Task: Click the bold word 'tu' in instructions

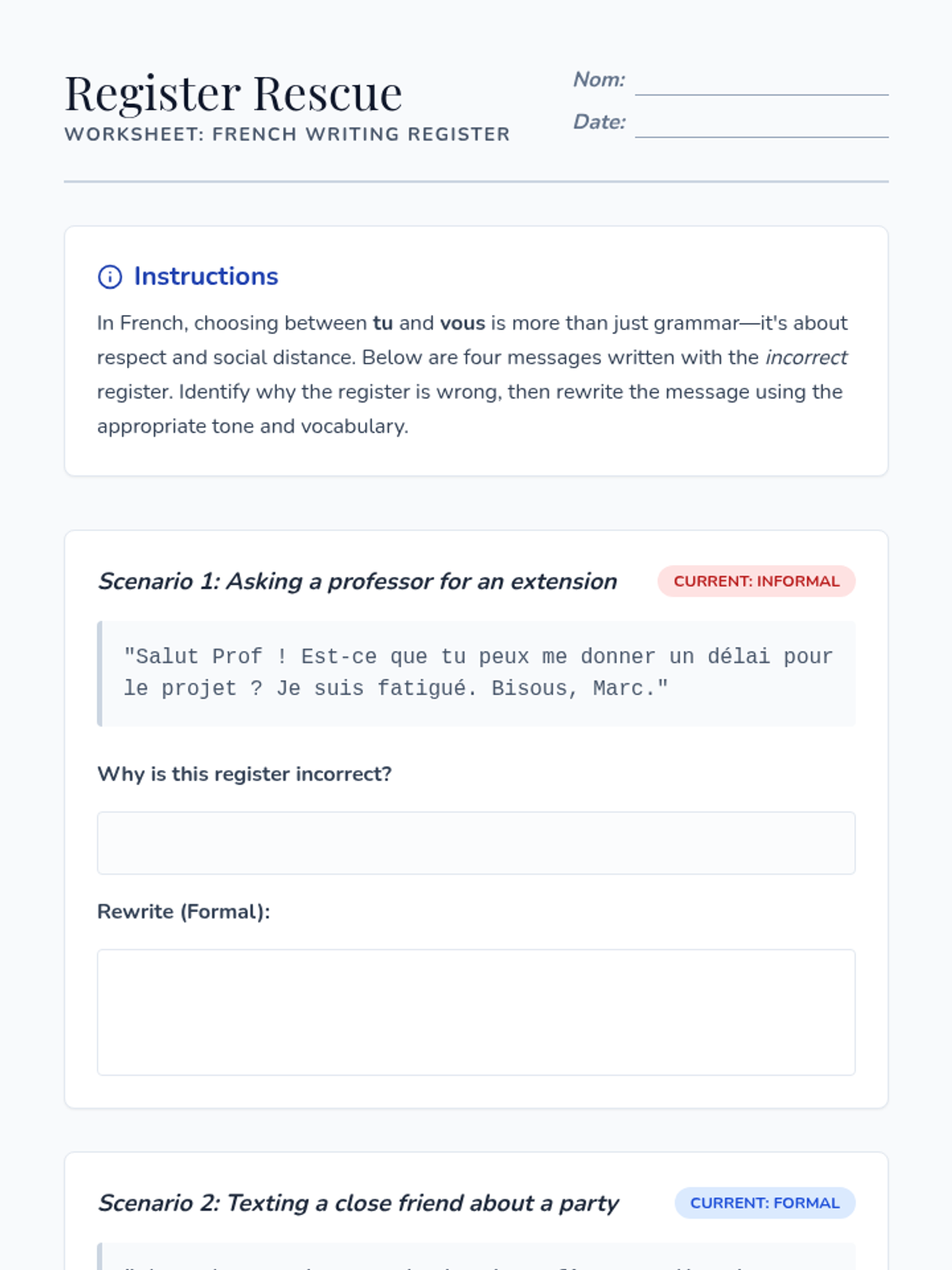Action: coord(382,323)
